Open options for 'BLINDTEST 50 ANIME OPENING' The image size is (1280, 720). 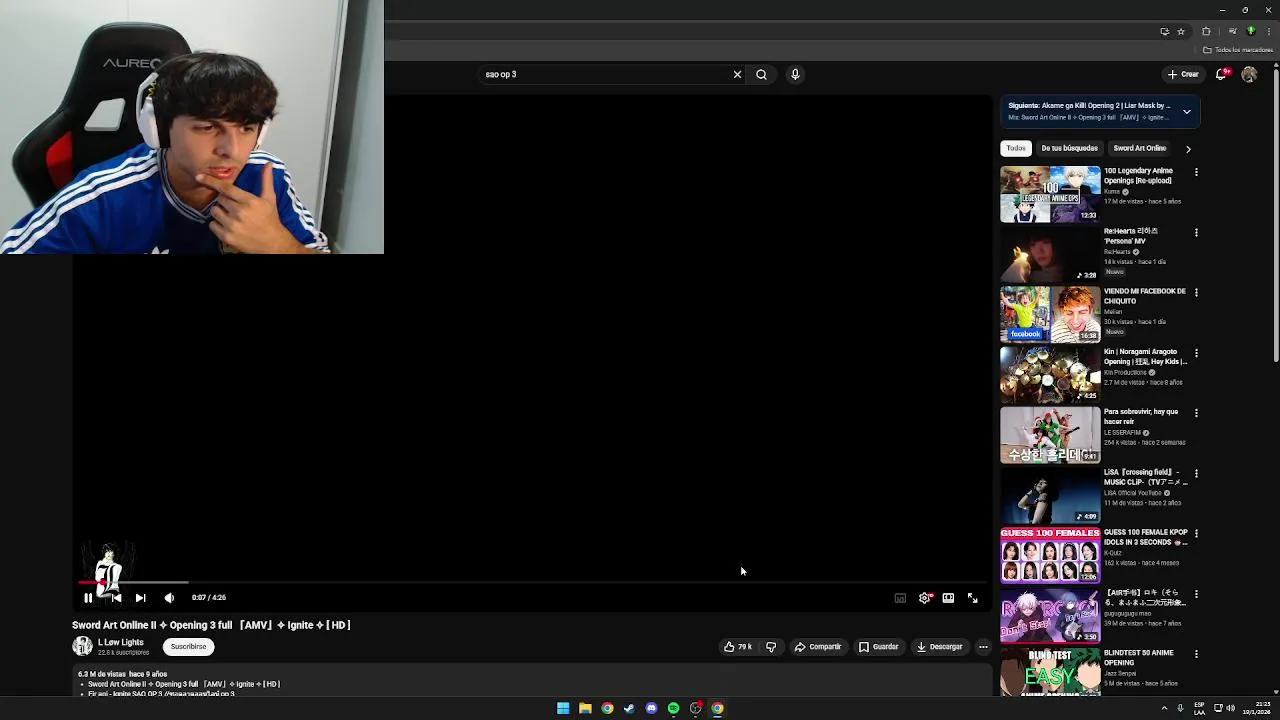(x=1196, y=654)
